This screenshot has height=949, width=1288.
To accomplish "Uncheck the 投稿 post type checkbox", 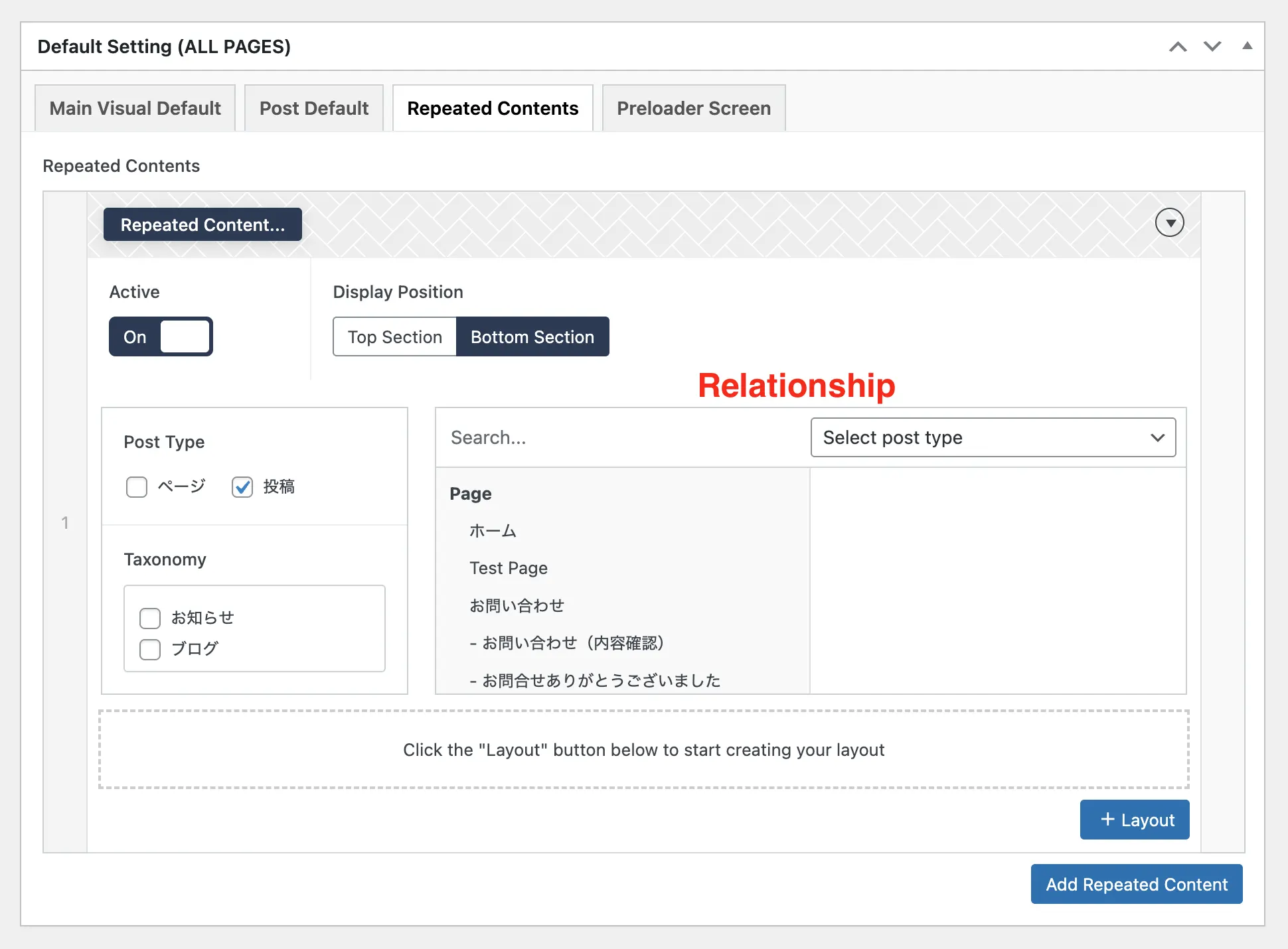I will point(242,487).
